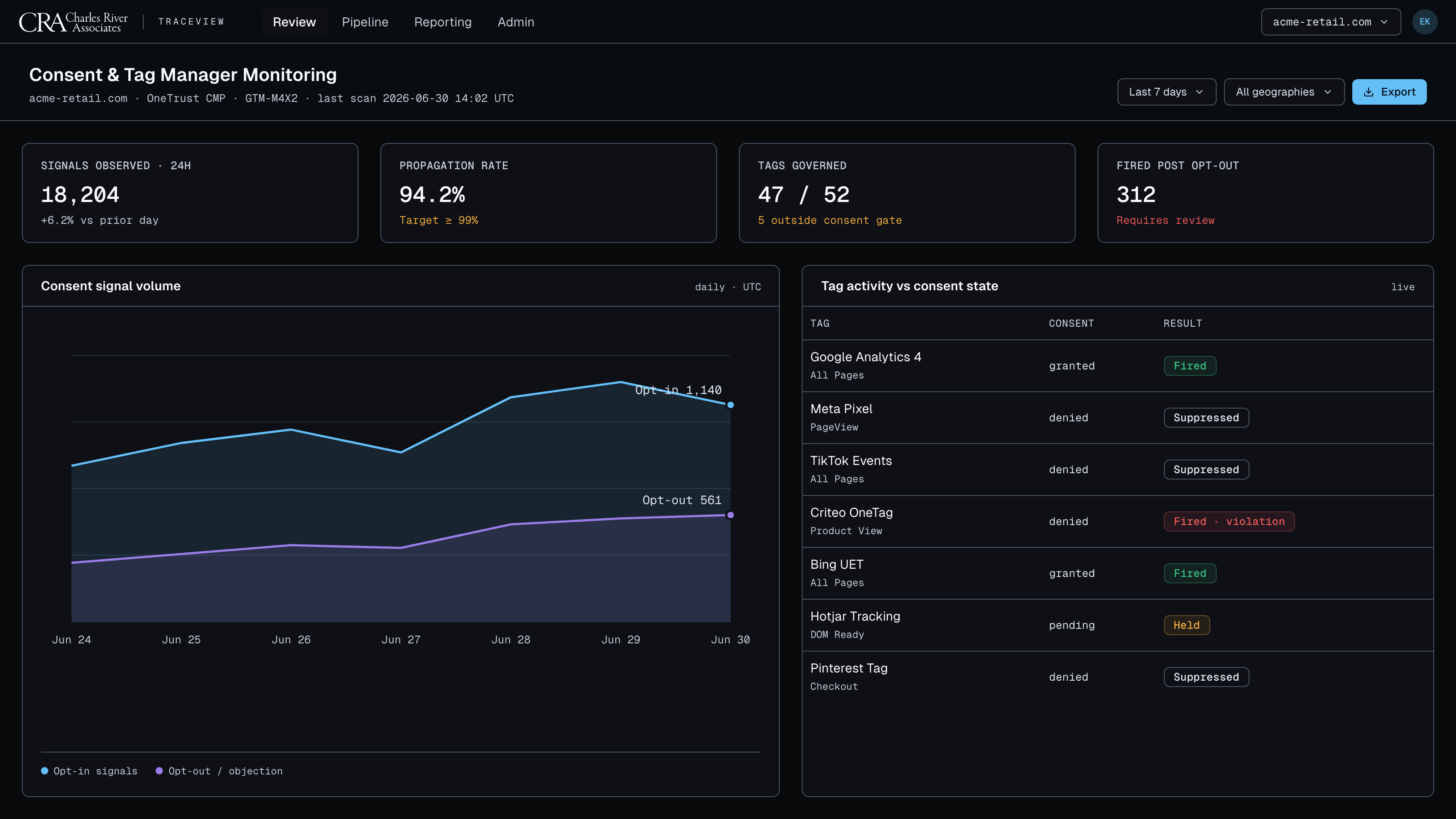Click the Fired · violation badge for Criteo OneTag

pos(1229,522)
